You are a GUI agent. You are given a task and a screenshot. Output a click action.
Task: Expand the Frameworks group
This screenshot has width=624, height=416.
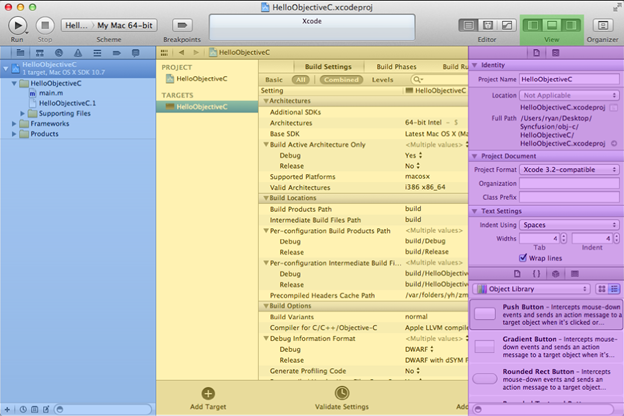pyautogui.click(x=14, y=124)
